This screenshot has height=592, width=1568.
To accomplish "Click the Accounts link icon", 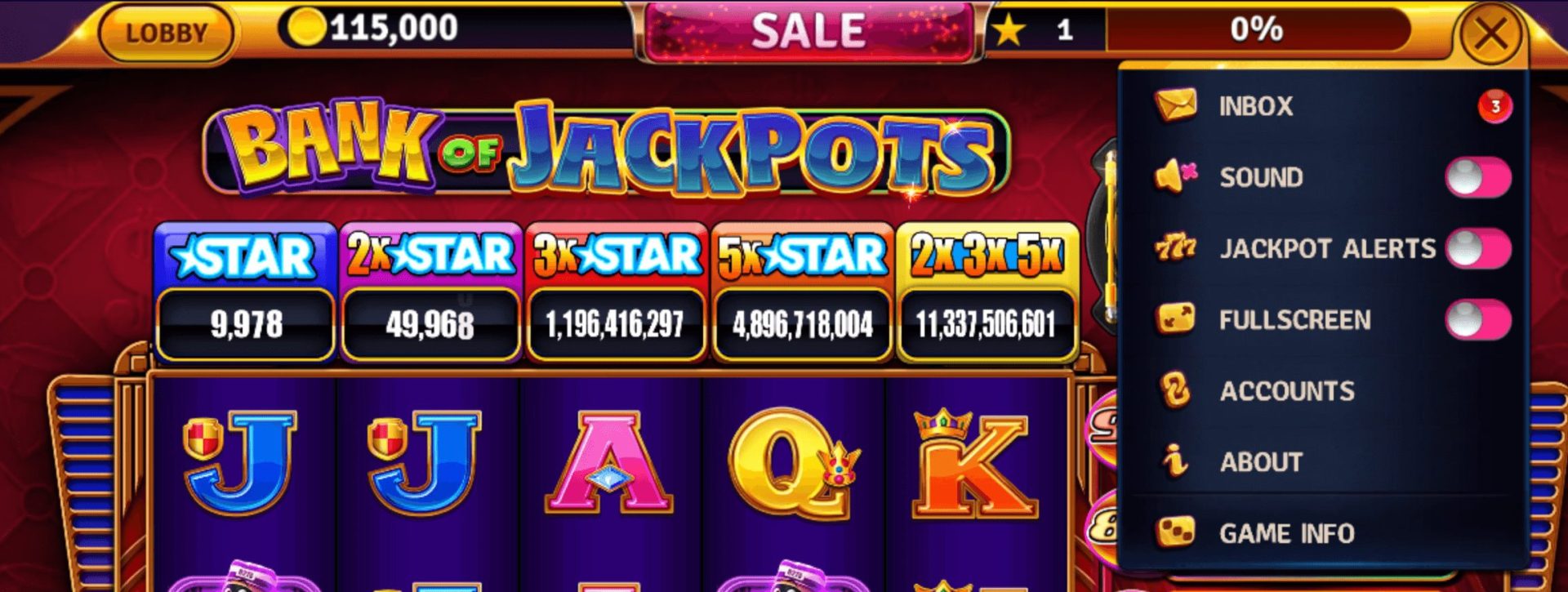I will [1175, 390].
